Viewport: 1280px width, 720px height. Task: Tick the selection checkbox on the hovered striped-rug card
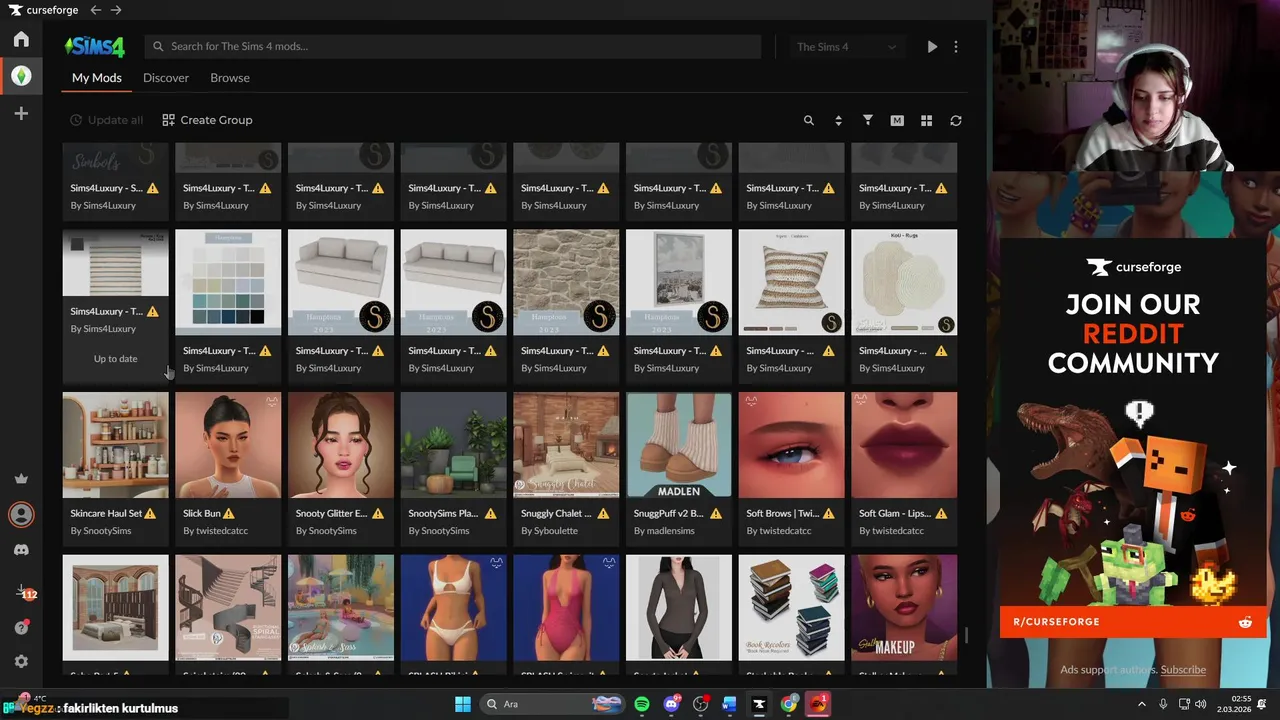pyautogui.click(x=77, y=244)
